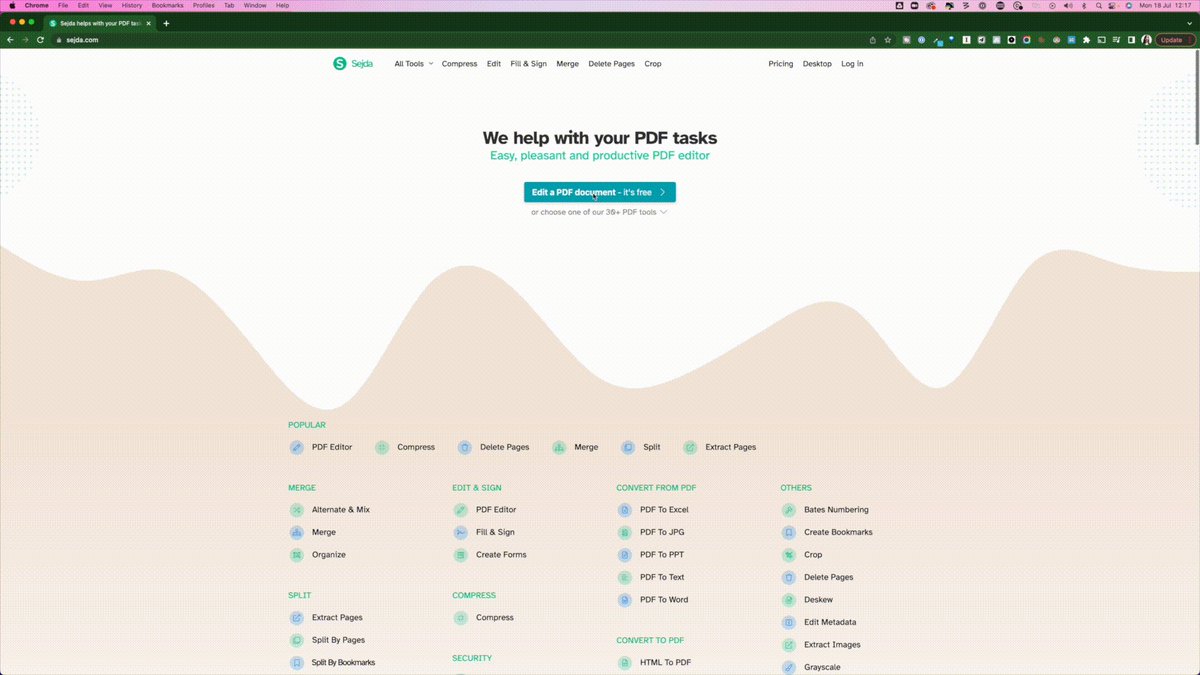
Task: Click the Extract Pages icon under Popular
Action: 690,447
